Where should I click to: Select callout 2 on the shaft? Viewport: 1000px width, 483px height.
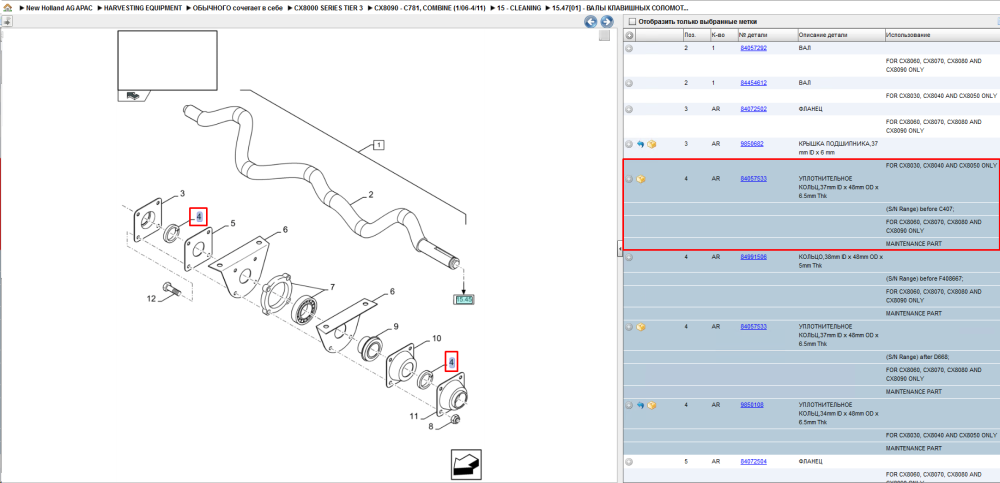pyautogui.click(x=370, y=194)
